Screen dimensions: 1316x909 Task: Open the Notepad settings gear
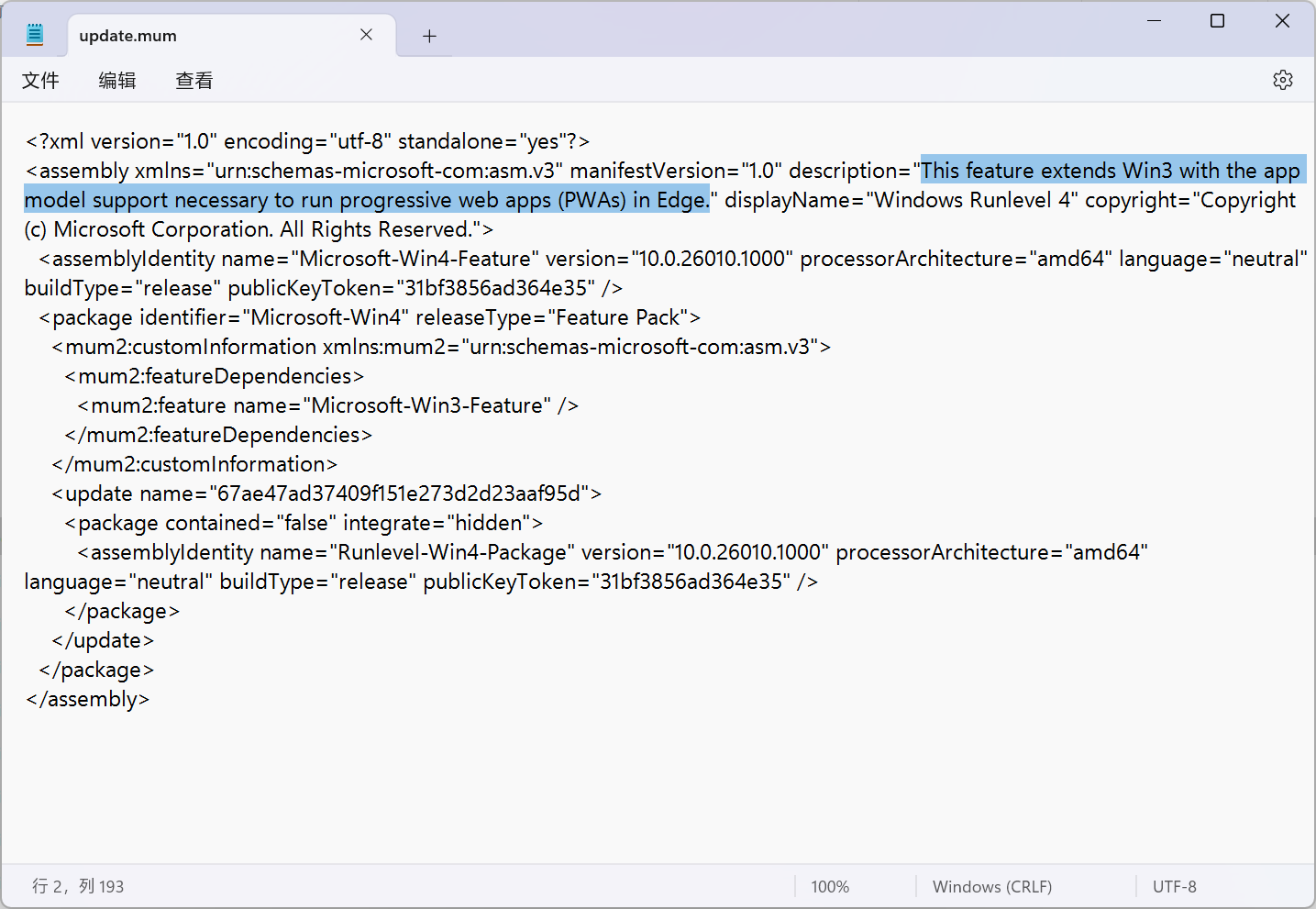click(x=1283, y=80)
